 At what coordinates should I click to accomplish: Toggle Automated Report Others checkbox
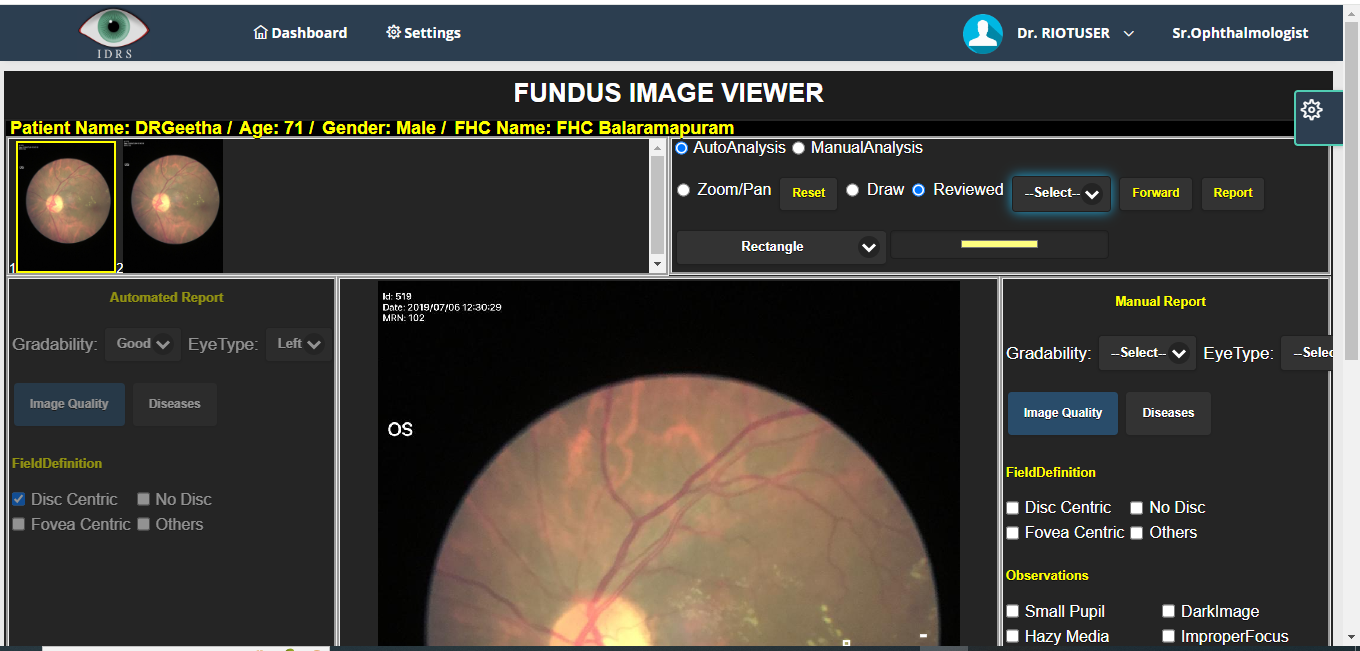pyautogui.click(x=144, y=524)
